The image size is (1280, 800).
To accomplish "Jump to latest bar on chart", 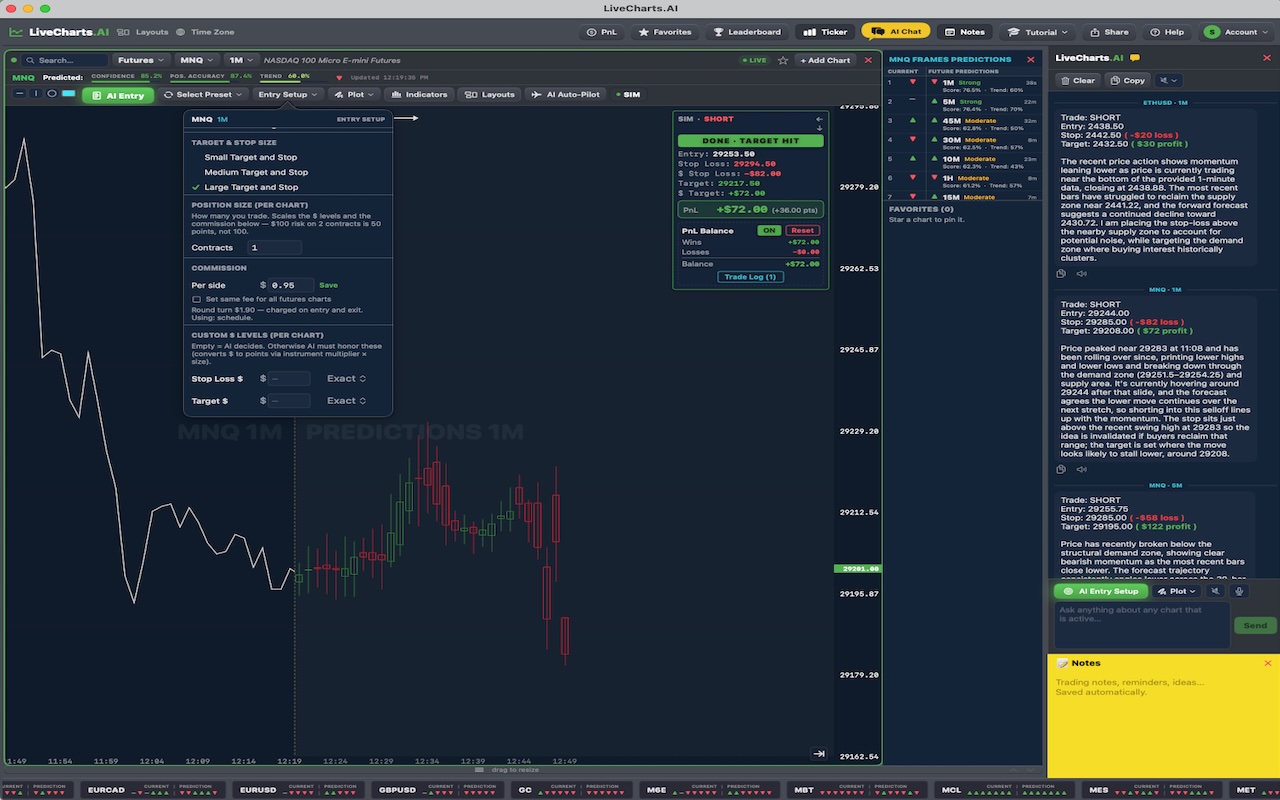I will point(819,754).
